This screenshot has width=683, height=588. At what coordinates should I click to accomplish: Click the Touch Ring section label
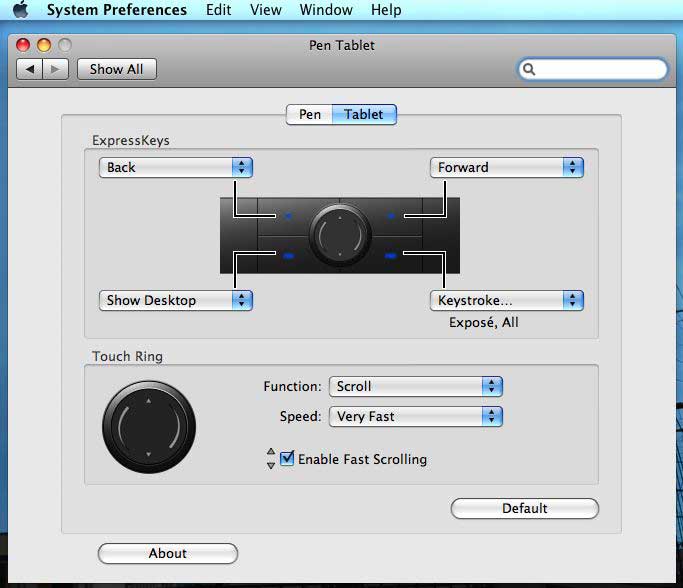point(127,356)
